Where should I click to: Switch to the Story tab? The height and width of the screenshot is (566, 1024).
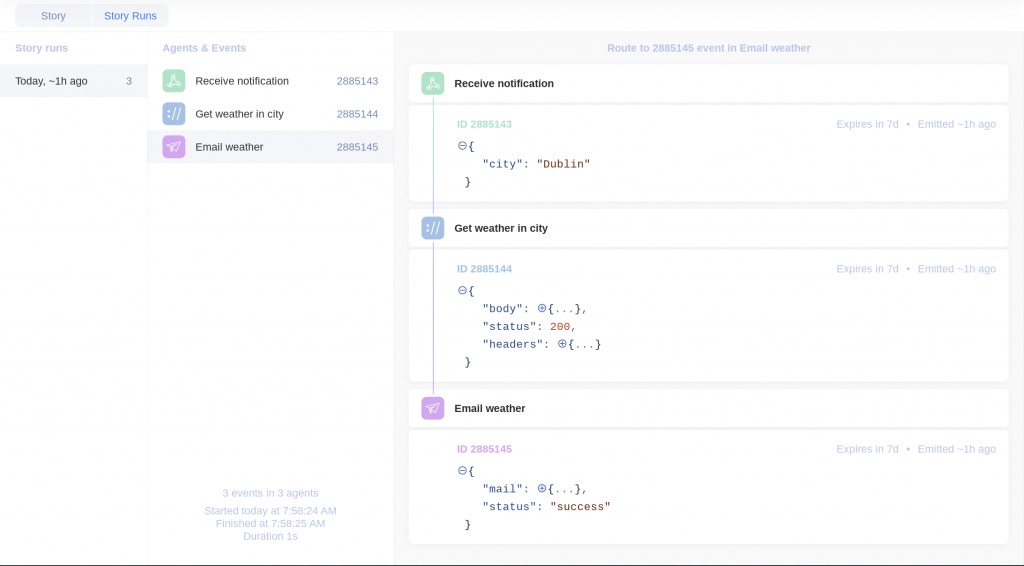coord(53,16)
